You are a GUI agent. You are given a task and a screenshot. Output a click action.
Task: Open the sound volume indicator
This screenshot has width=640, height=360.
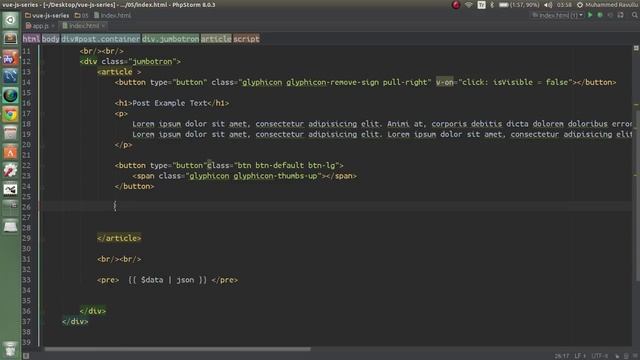click(548, 5)
